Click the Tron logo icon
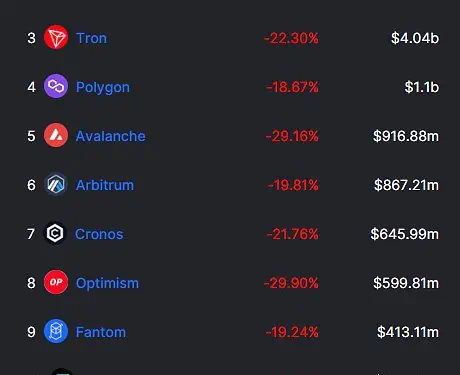460x375 pixels. 56,37
